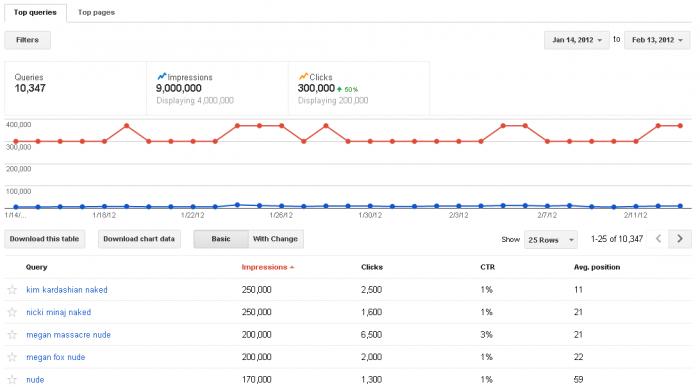Click the 6,500 clicks cell
700x387 pixels.
coord(371,335)
